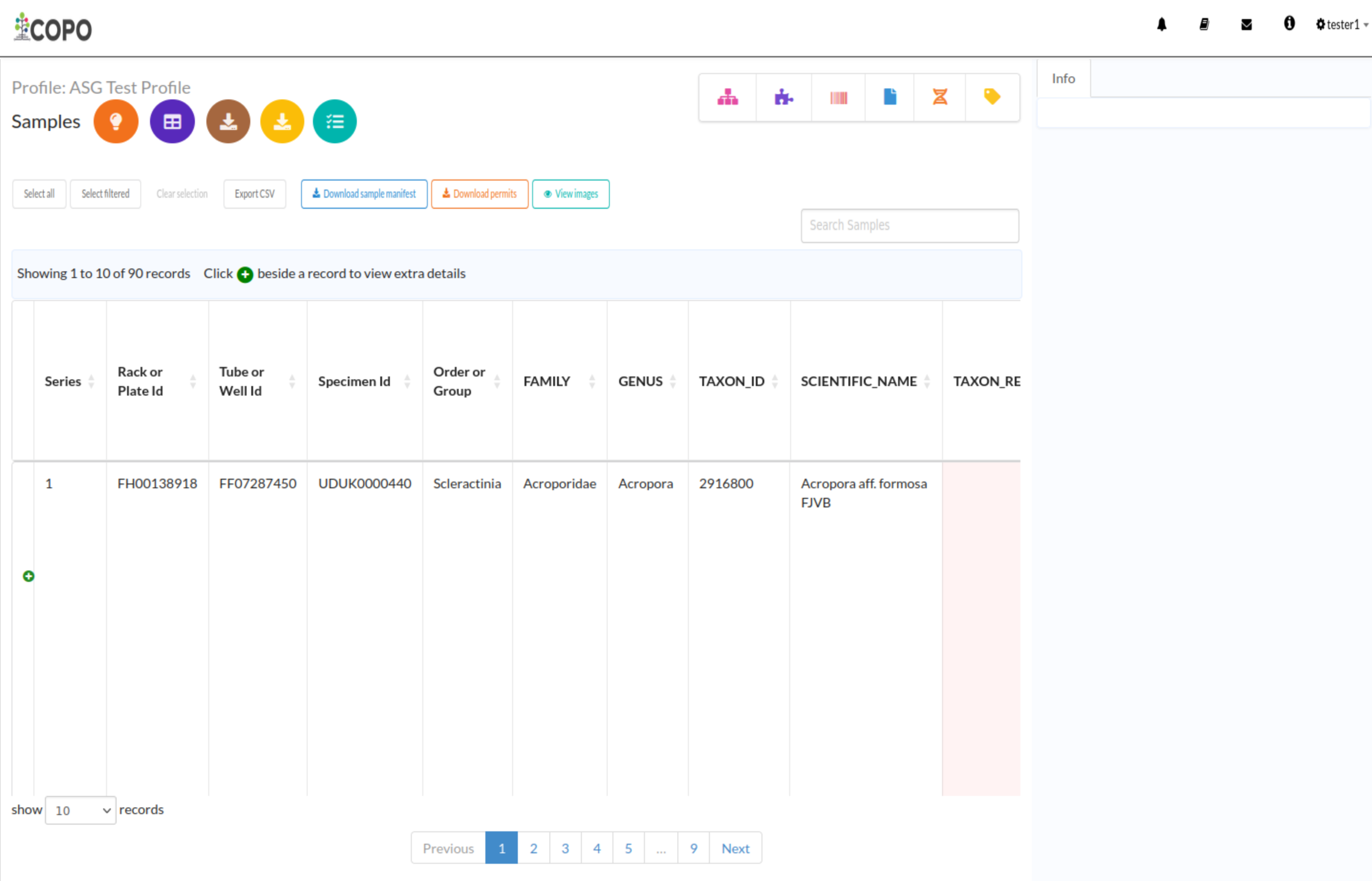Click the orange lightbulb quick tour button
This screenshot has width=1372, height=881.
[116, 121]
